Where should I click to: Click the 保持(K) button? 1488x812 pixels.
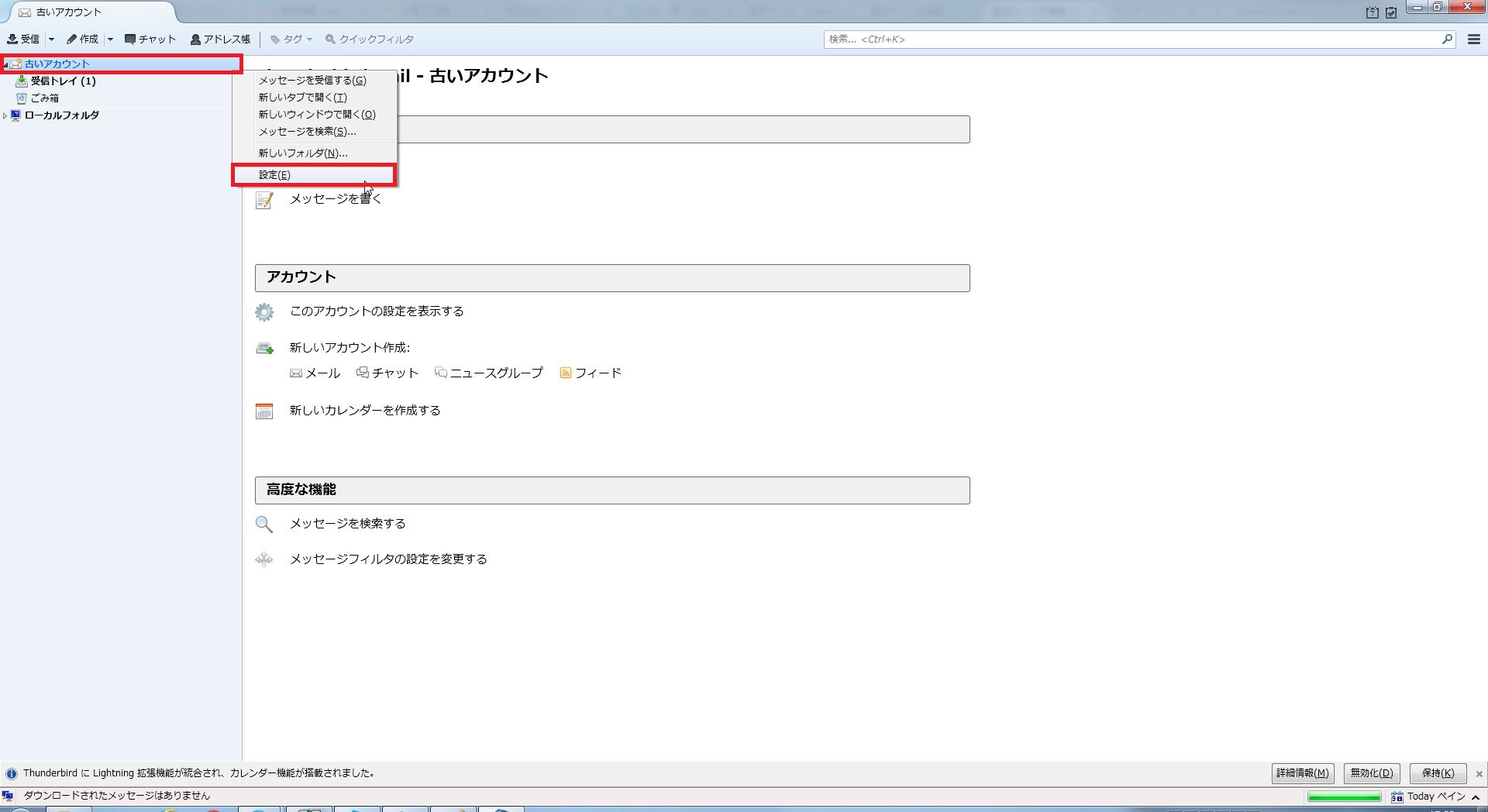(1438, 772)
